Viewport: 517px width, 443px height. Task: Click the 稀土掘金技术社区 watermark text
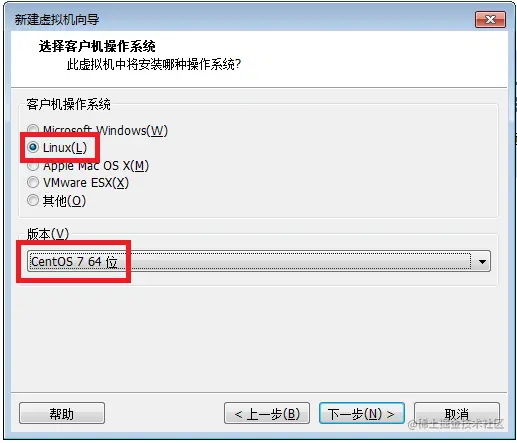coord(456,424)
